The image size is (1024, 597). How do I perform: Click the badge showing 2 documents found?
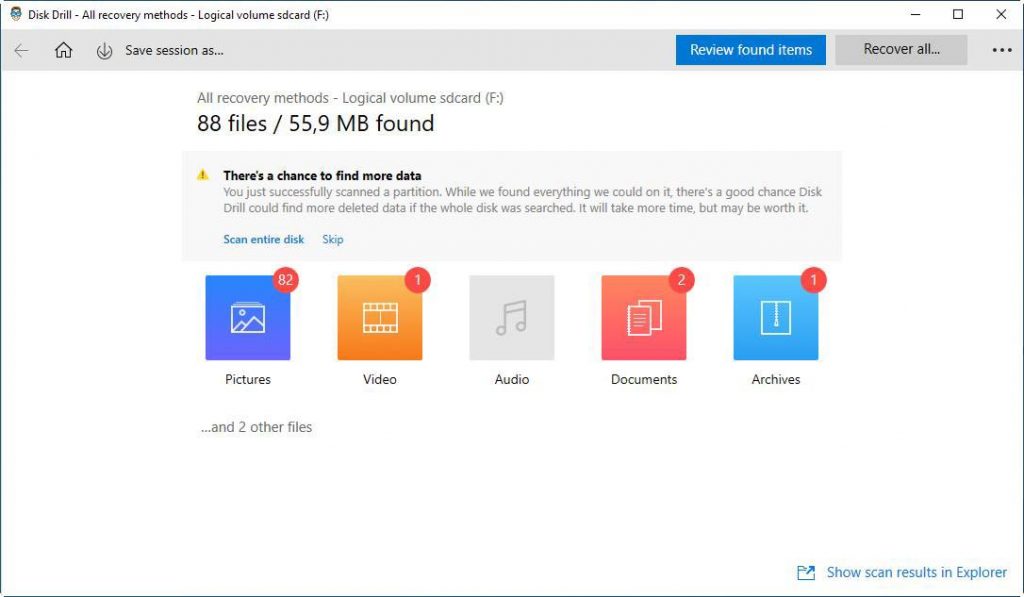tap(681, 281)
